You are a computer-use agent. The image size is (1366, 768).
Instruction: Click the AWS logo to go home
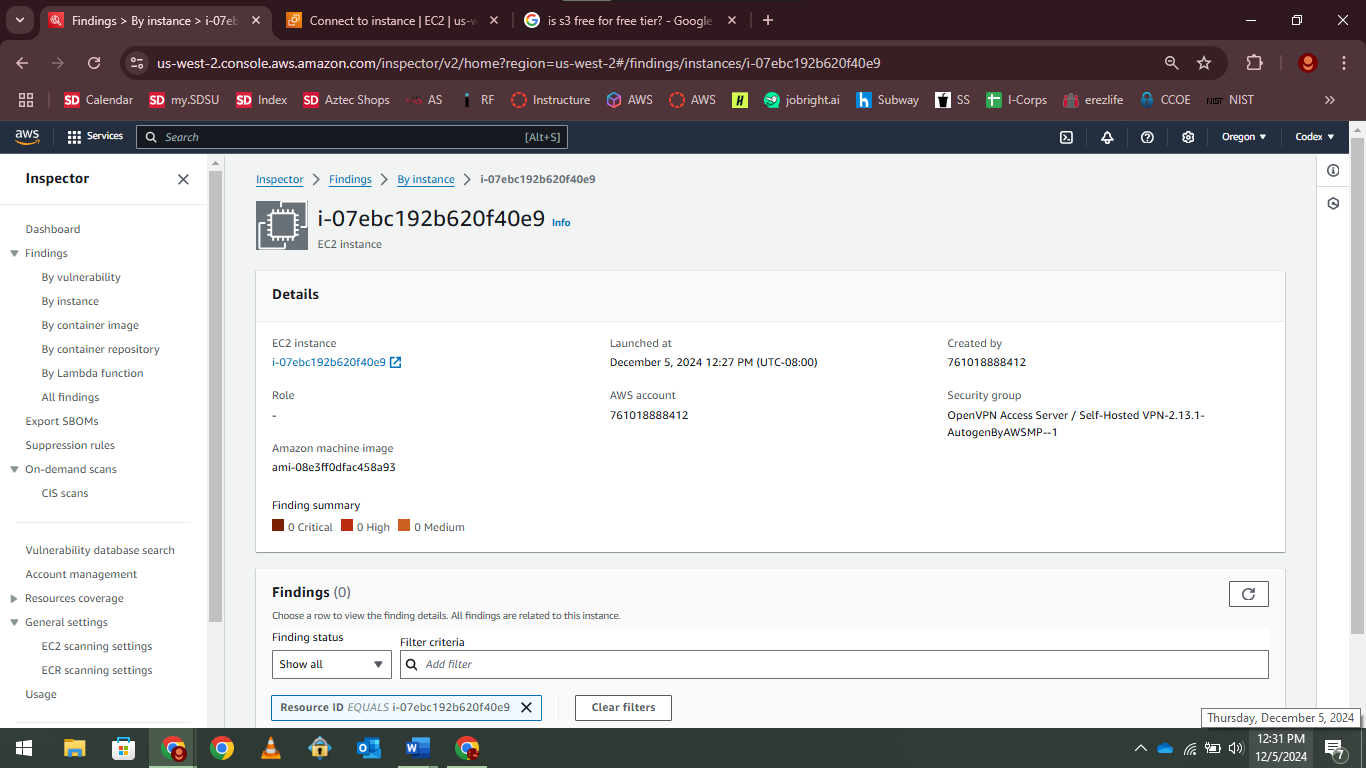[27, 136]
